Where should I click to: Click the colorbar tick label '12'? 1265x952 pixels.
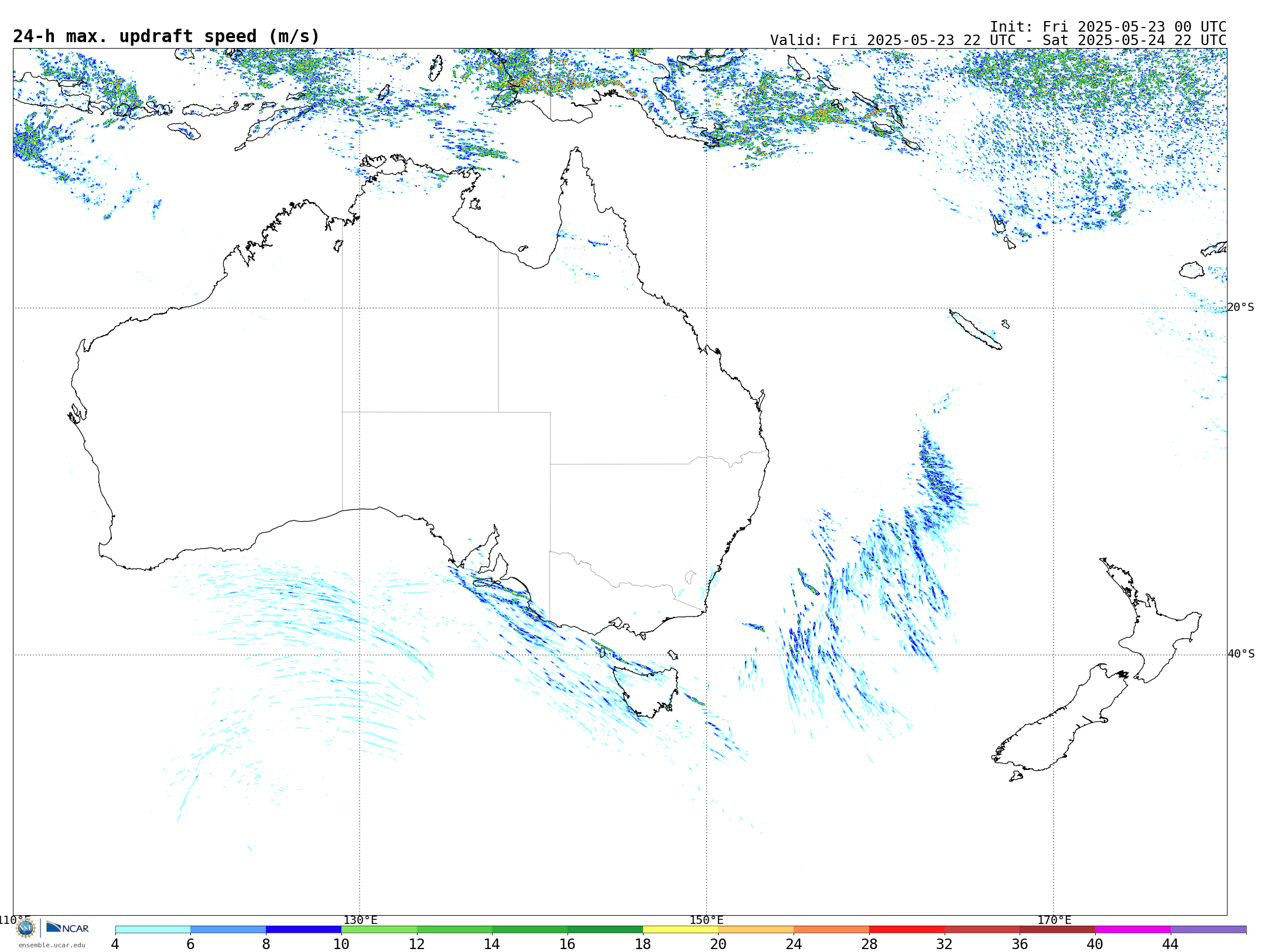coord(417,944)
